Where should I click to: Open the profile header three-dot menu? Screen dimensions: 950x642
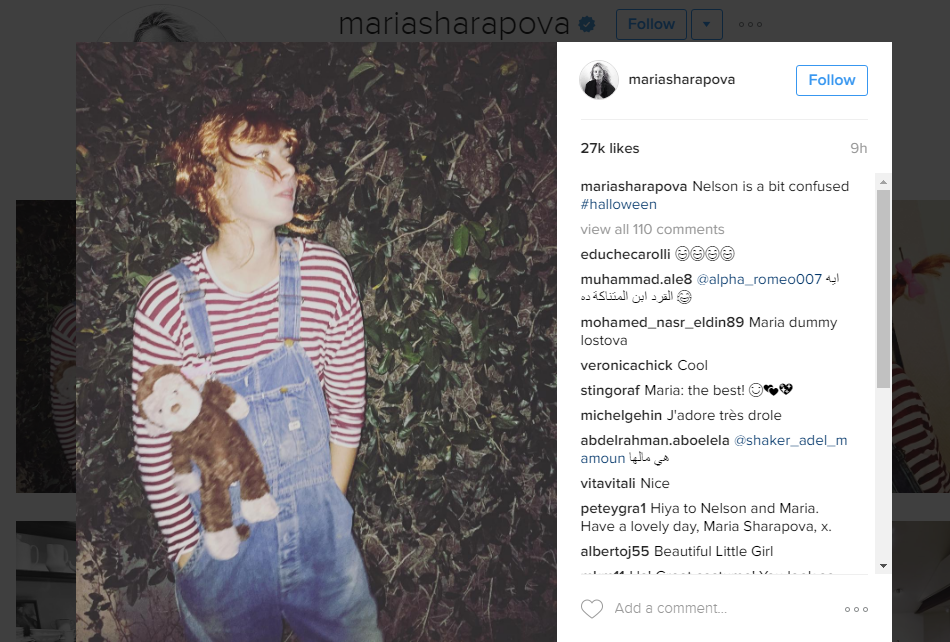(750, 24)
